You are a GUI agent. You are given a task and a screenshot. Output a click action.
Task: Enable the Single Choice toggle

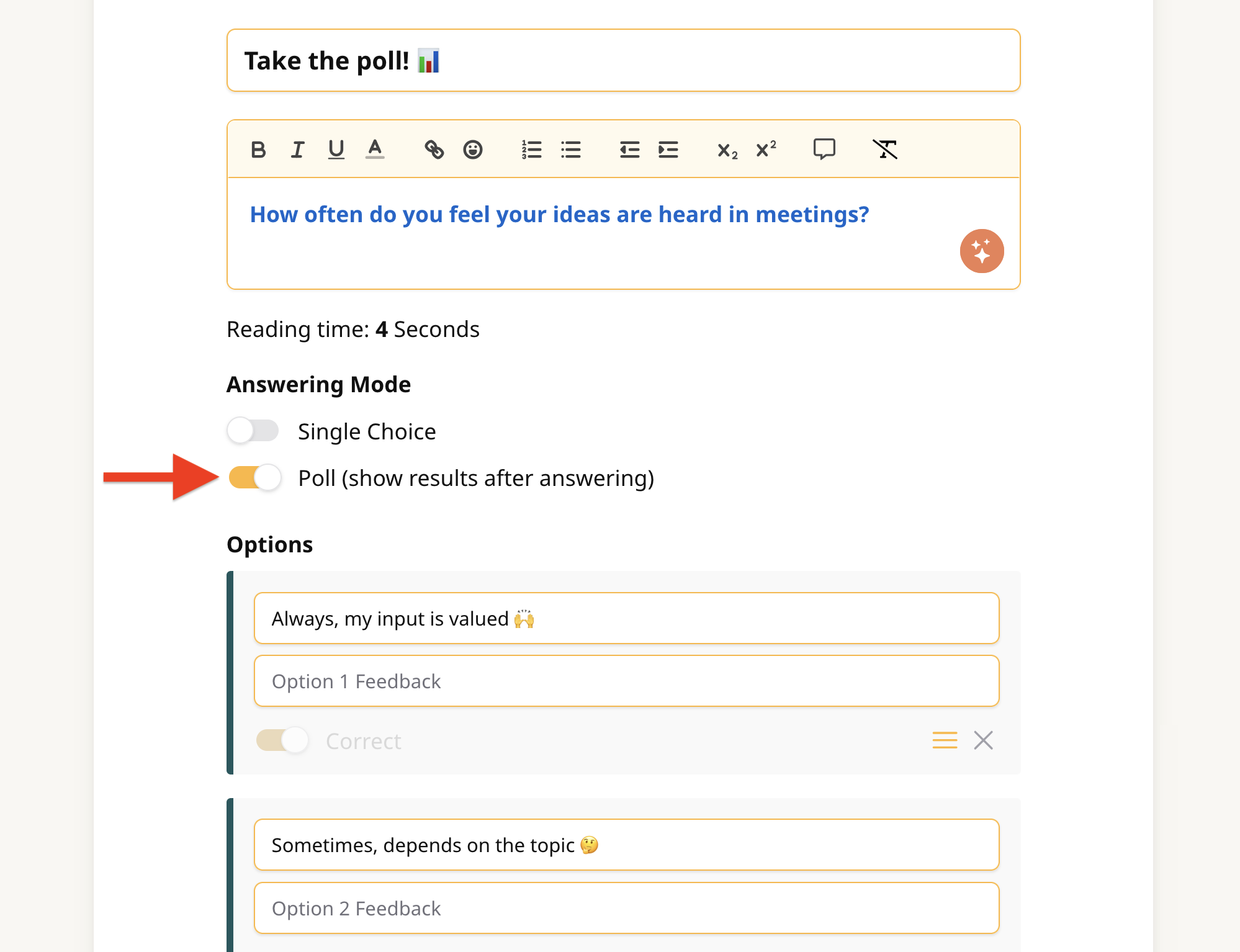[x=253, y=431]
